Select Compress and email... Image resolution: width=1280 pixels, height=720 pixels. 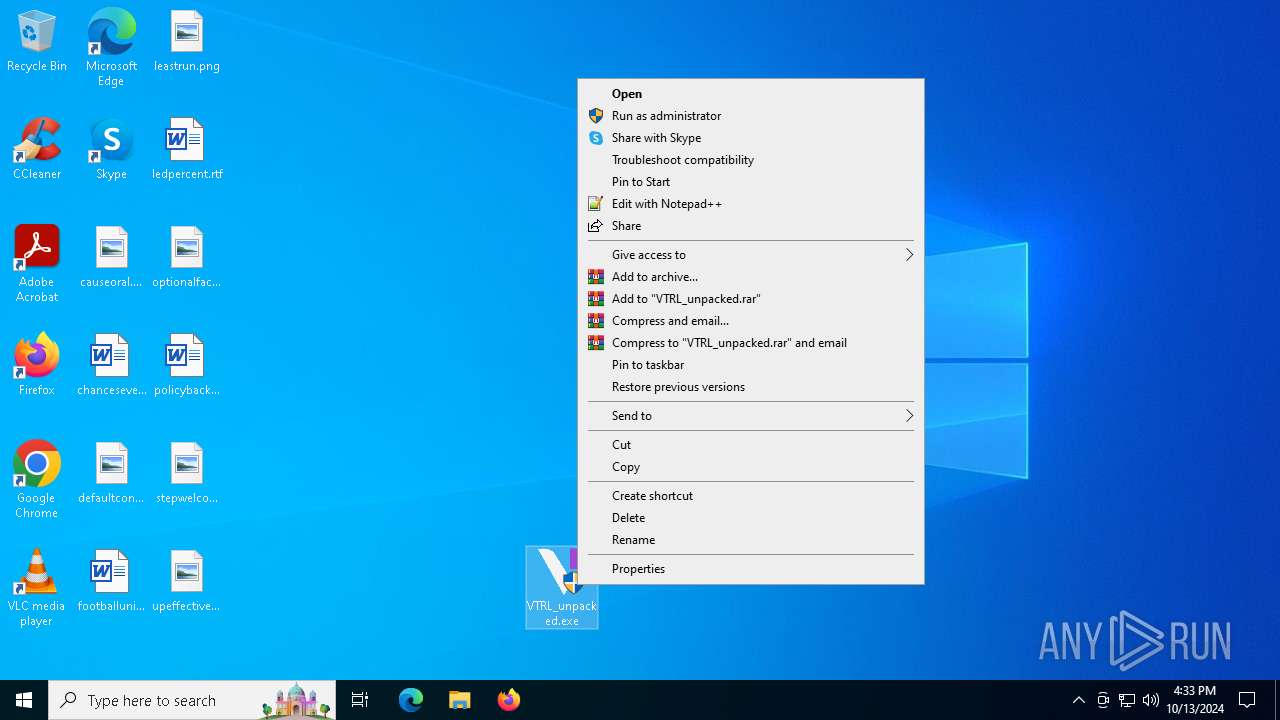(751, 321)
